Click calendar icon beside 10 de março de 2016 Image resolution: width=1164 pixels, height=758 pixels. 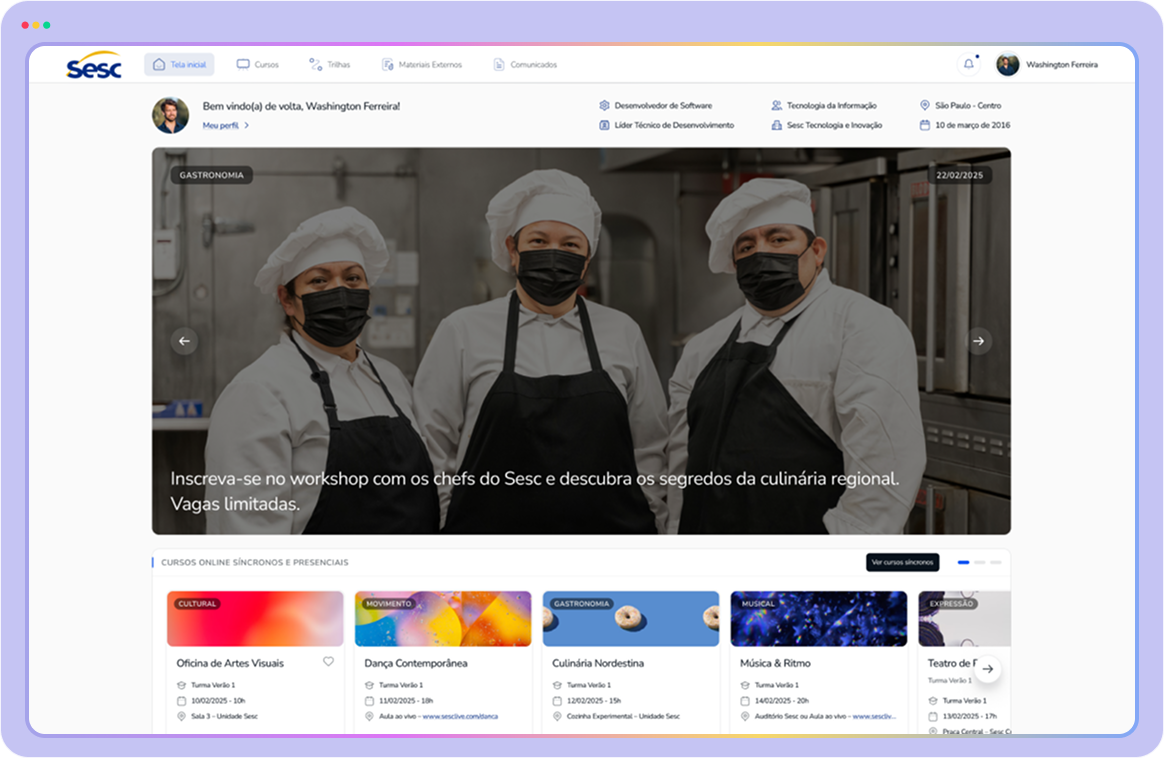925,125
